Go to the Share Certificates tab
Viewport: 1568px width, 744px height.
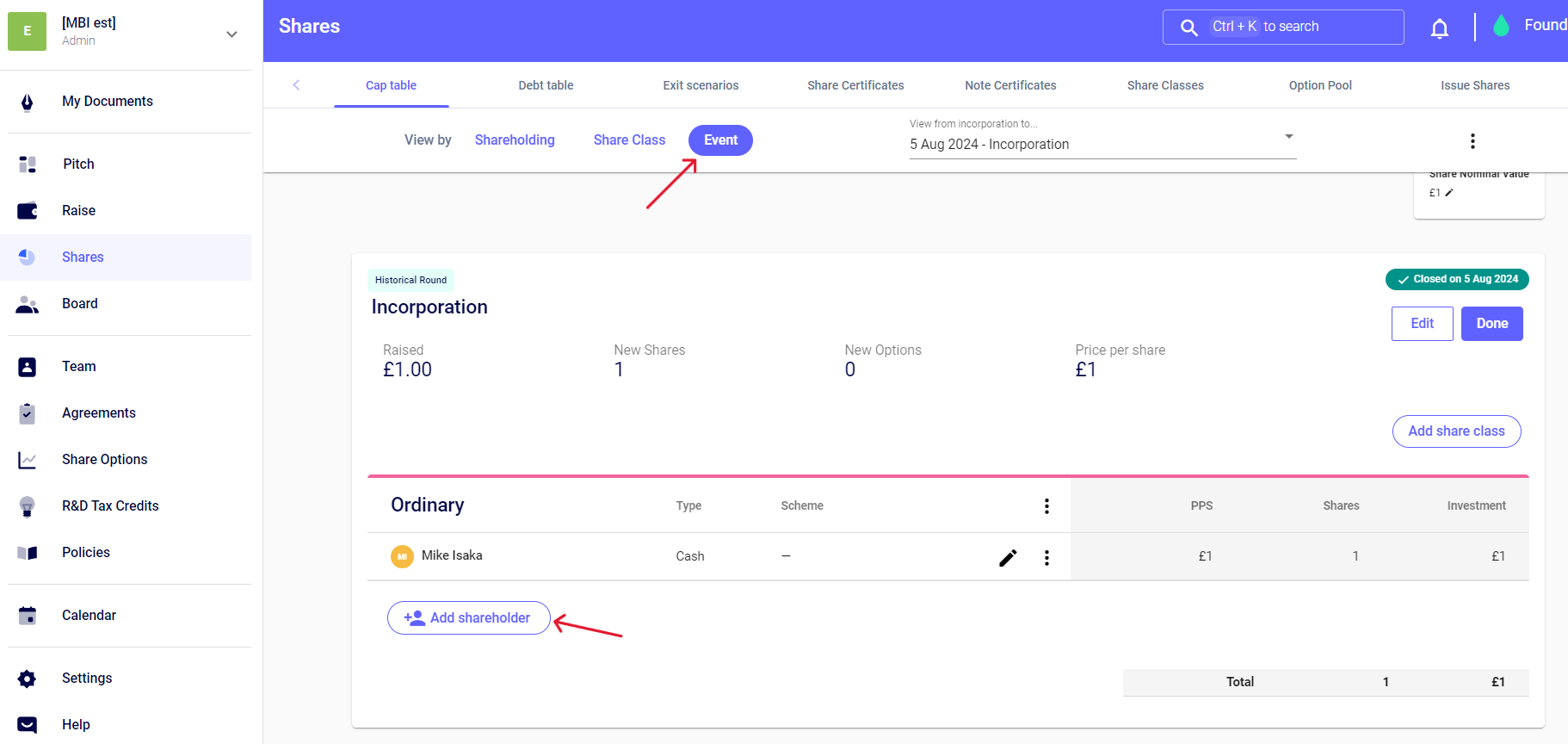855,85
